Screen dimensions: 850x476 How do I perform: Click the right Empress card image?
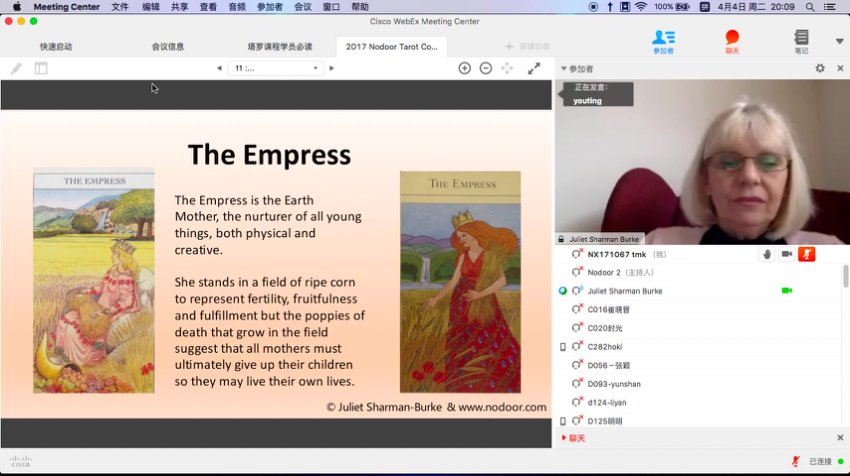pos(460,282)
